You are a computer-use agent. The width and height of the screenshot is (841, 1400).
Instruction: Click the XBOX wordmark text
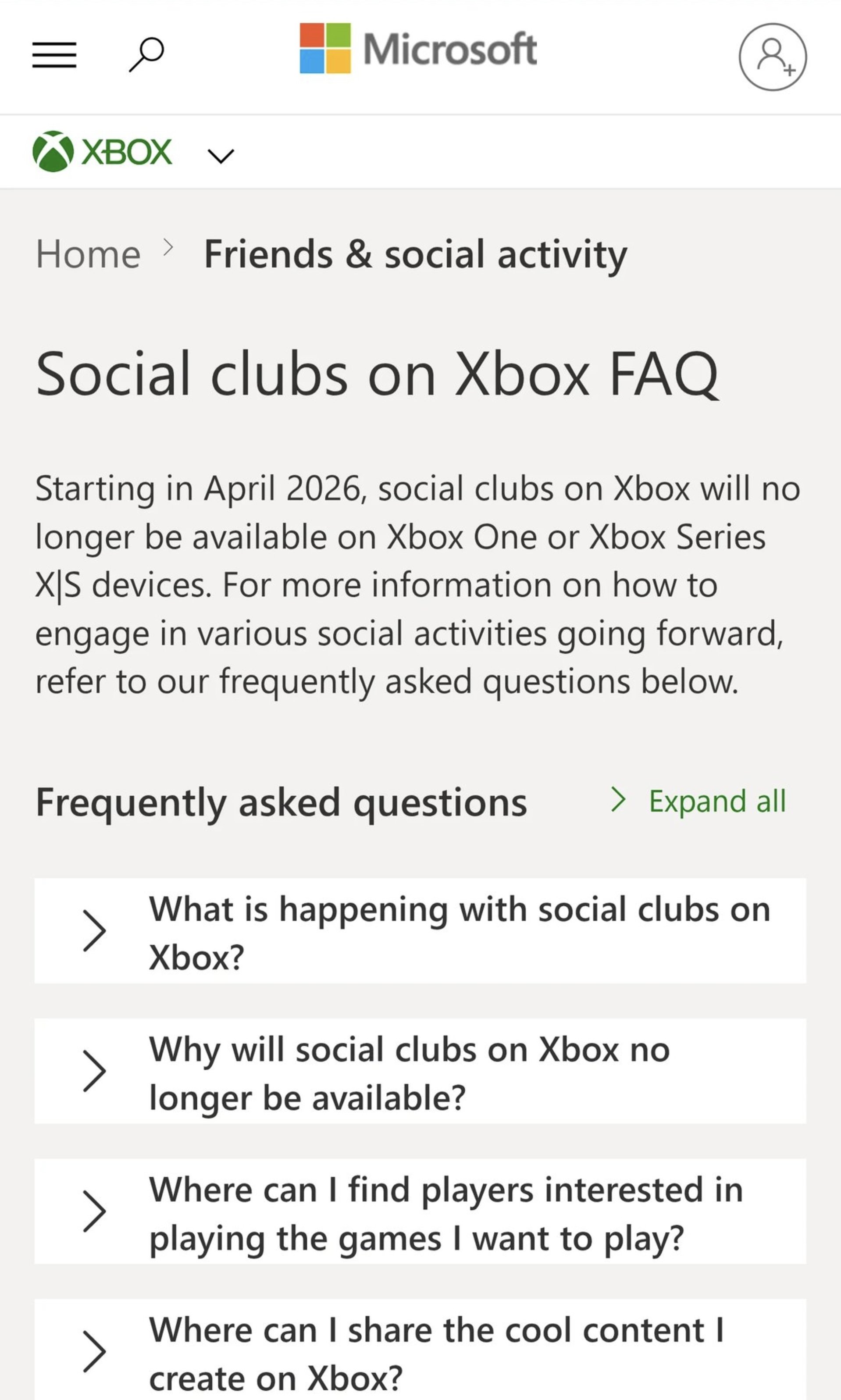pyautogui.click(x=127, y=152)
